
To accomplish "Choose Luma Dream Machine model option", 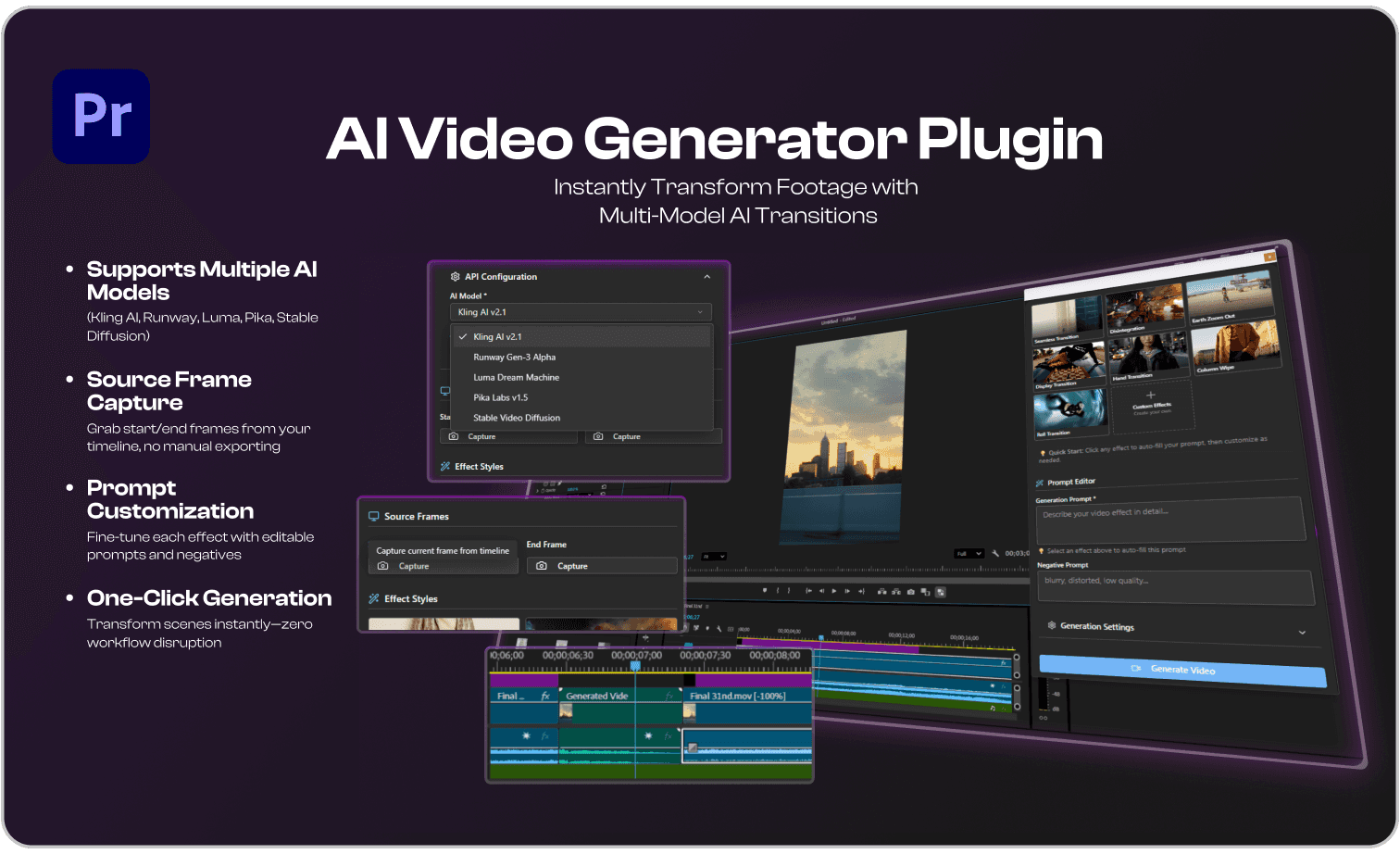I will click(581, 377).
